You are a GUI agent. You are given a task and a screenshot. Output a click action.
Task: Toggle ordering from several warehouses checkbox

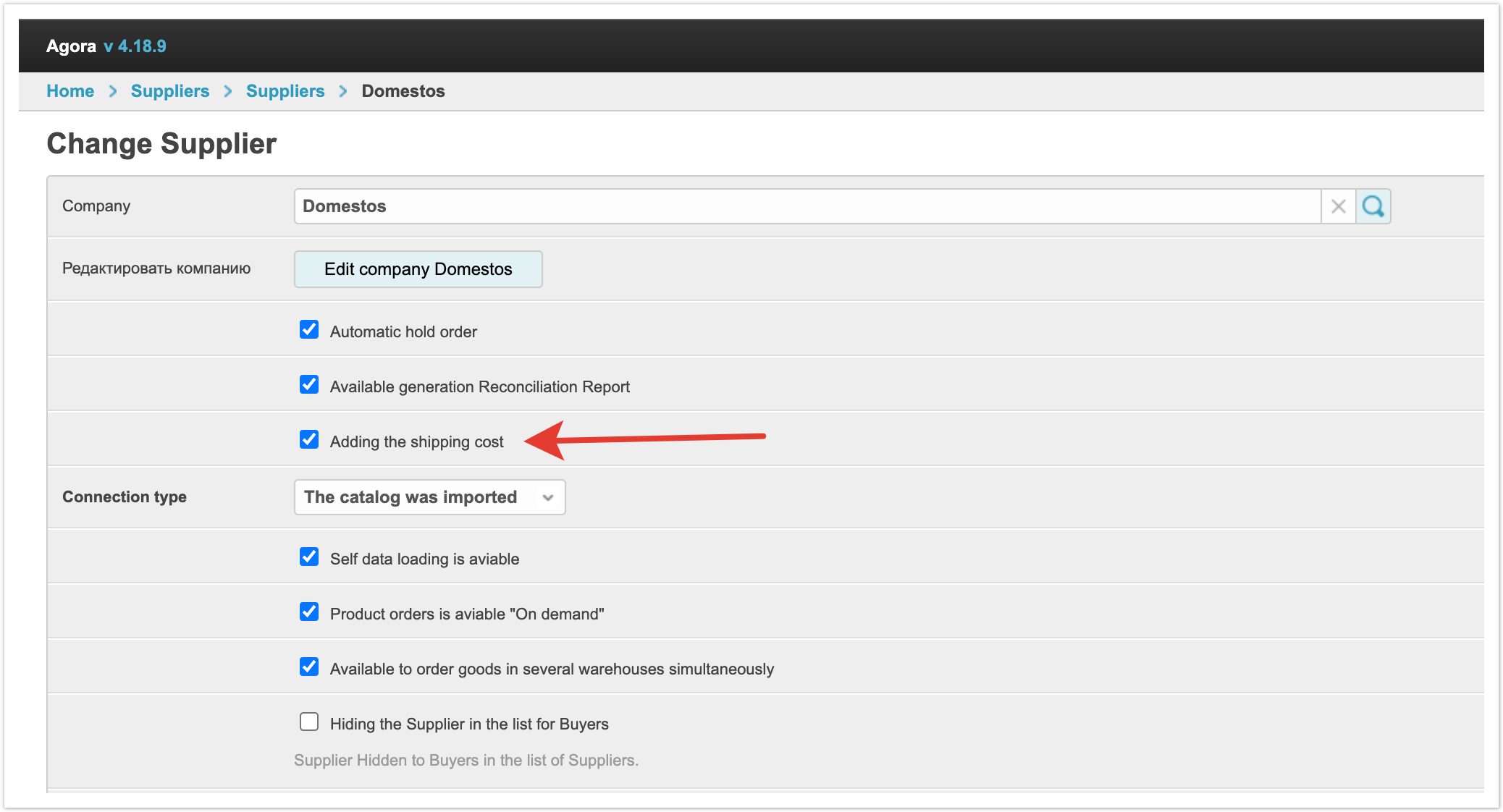point(309,667)
